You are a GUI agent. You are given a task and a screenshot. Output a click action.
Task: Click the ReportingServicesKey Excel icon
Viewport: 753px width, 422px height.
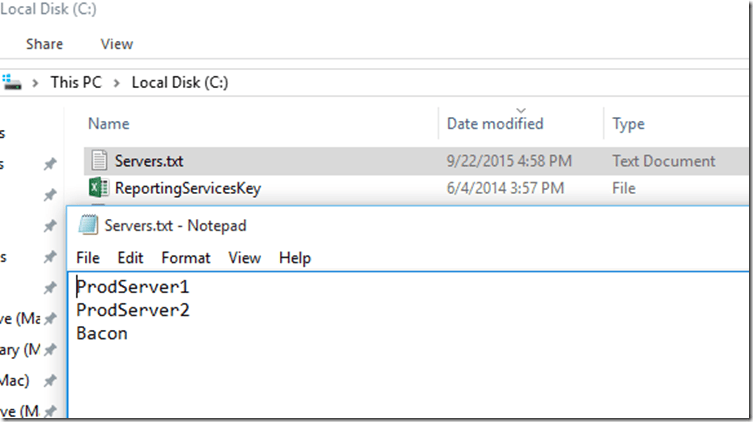click(98, 187)
